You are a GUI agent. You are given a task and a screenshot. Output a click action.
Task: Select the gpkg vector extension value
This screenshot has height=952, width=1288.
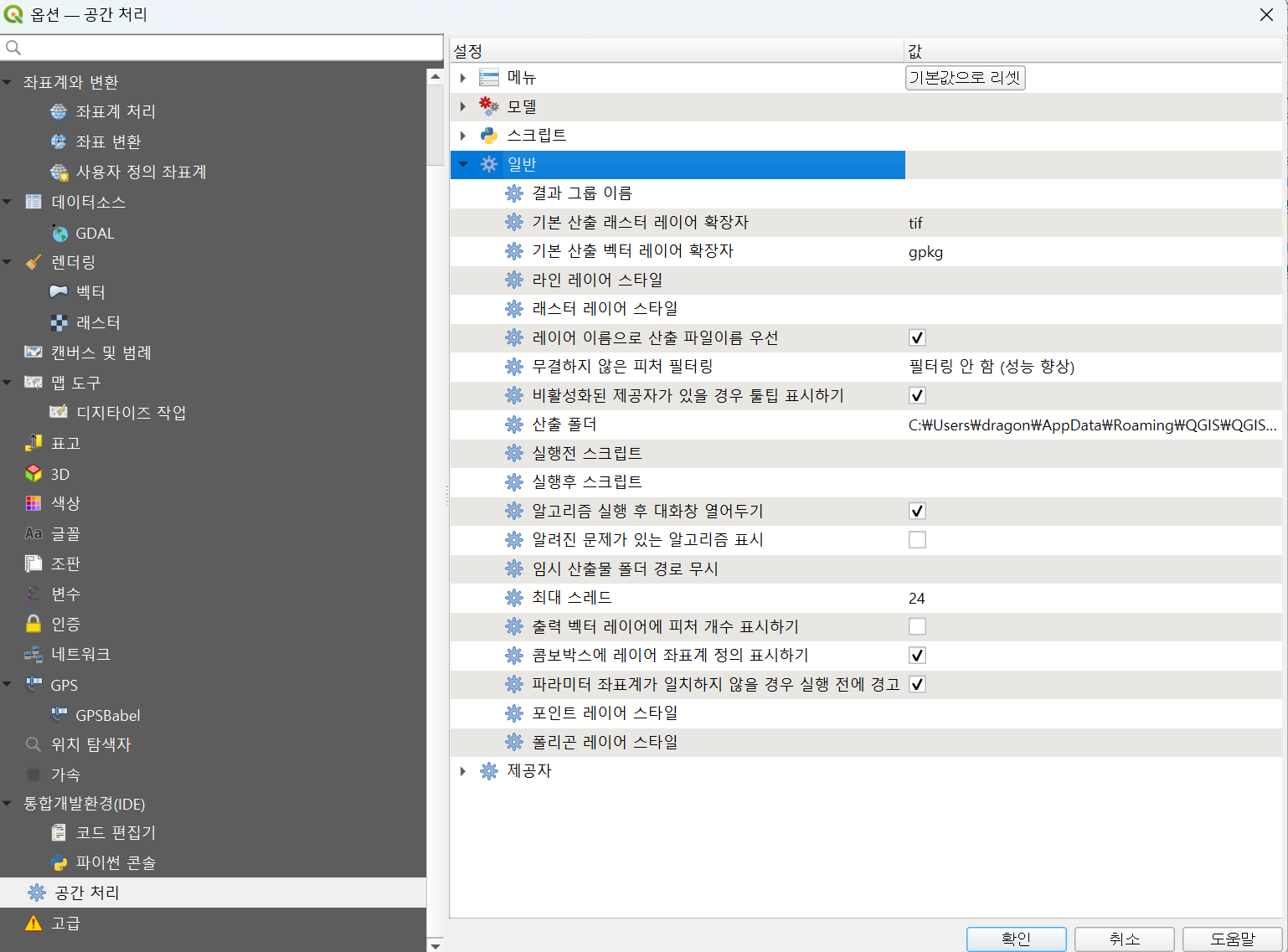pyautogui.click(x=925, y=252)
